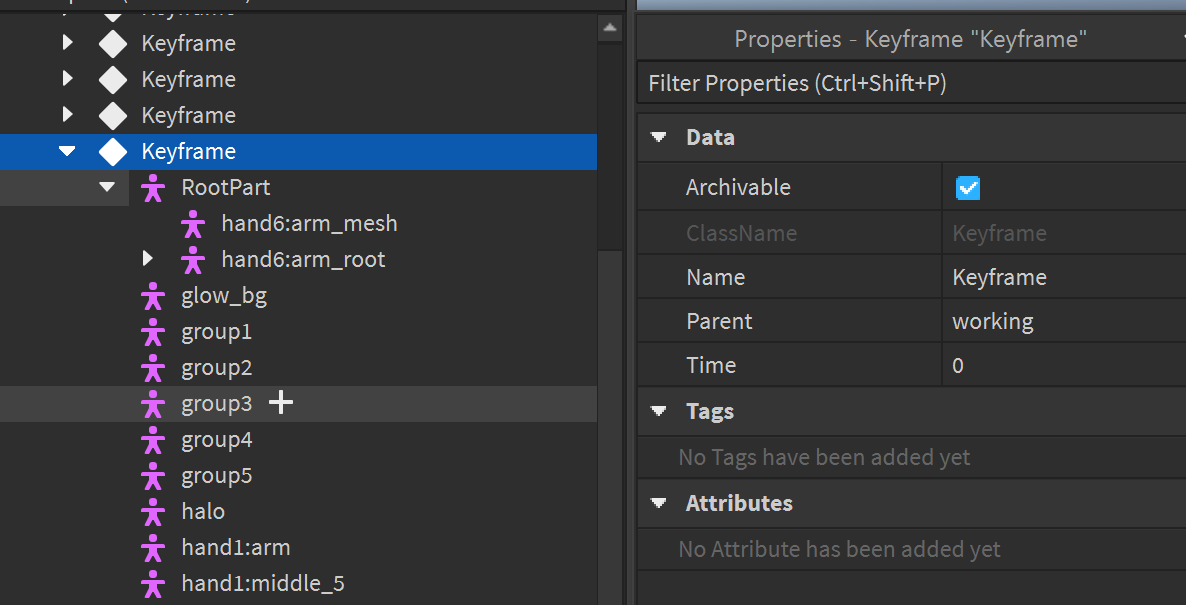Click the group2 pose icon

coord(153,368)
